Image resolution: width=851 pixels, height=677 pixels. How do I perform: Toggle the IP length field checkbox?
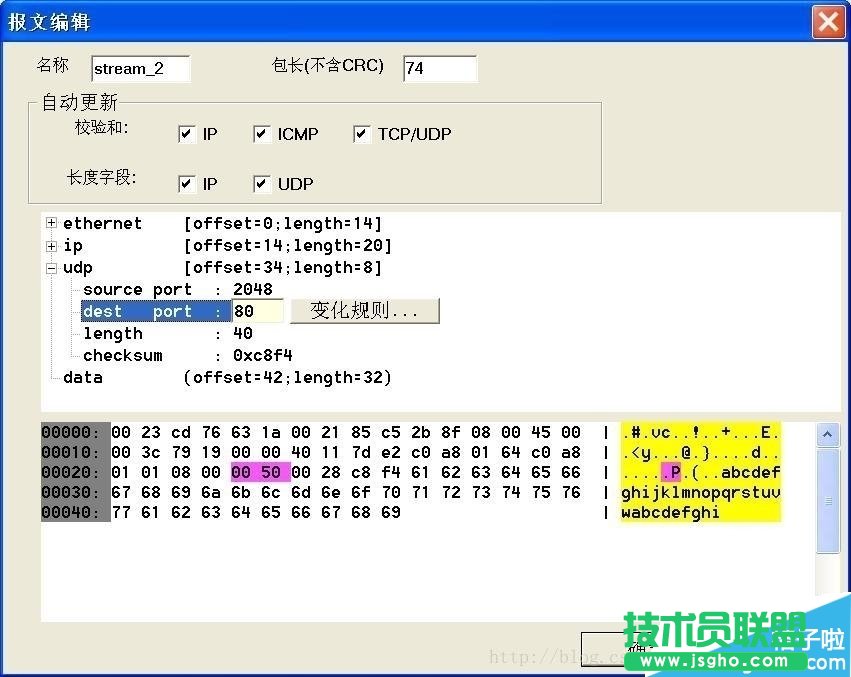tap(187, 183)
